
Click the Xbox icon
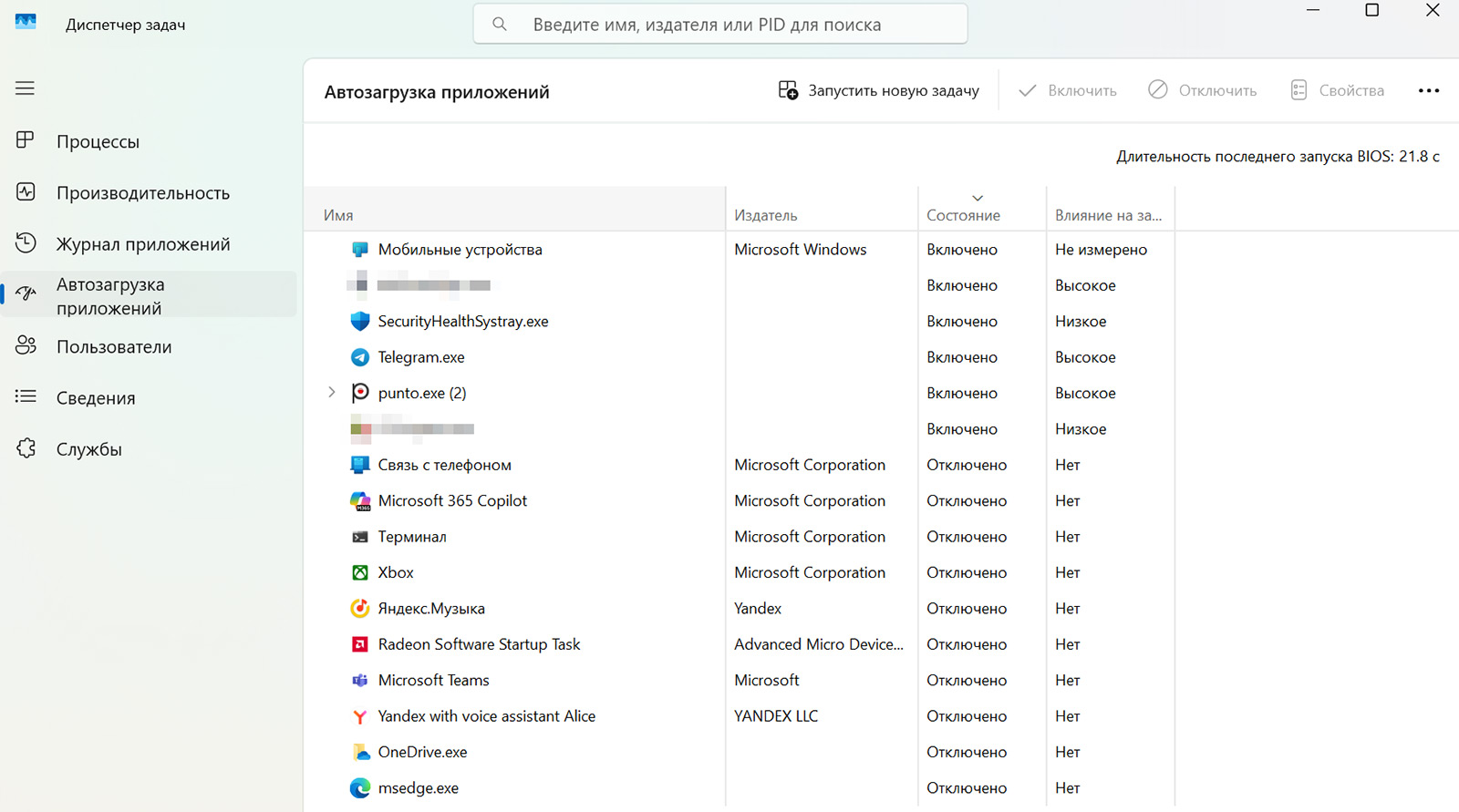click(x=360, y=572)
